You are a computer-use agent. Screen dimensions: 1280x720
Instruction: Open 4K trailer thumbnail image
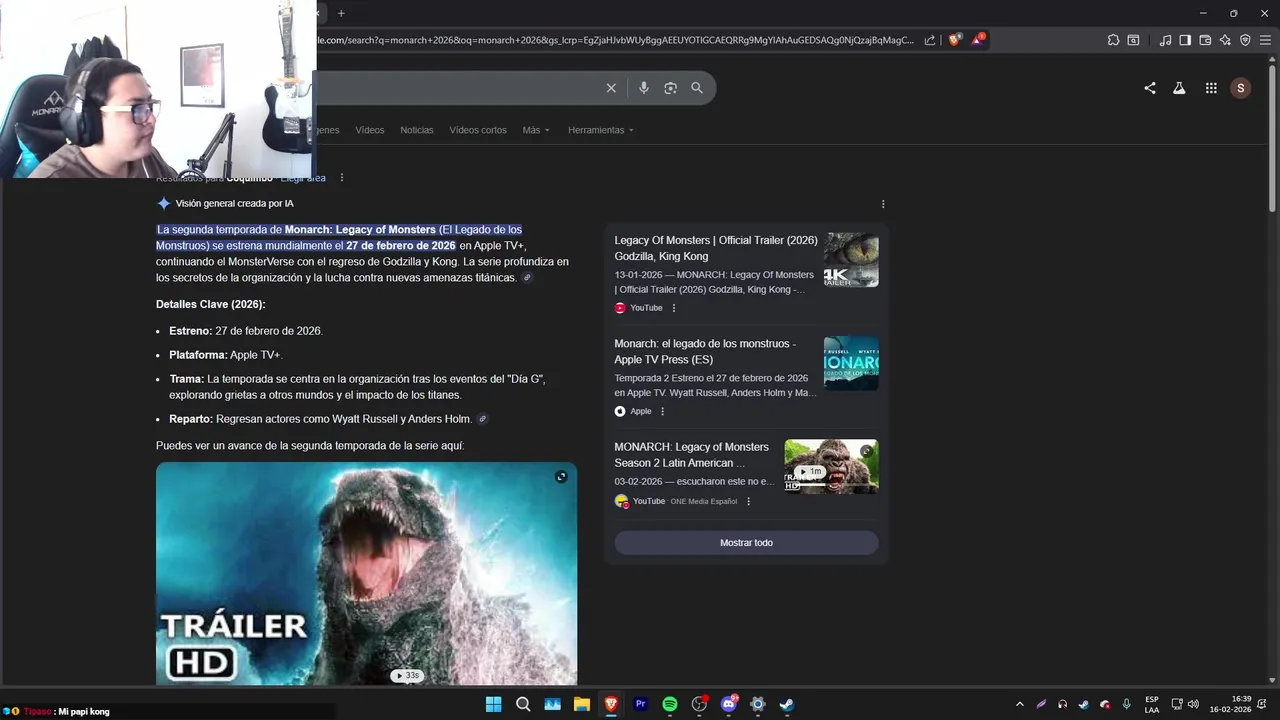[851, 260]
